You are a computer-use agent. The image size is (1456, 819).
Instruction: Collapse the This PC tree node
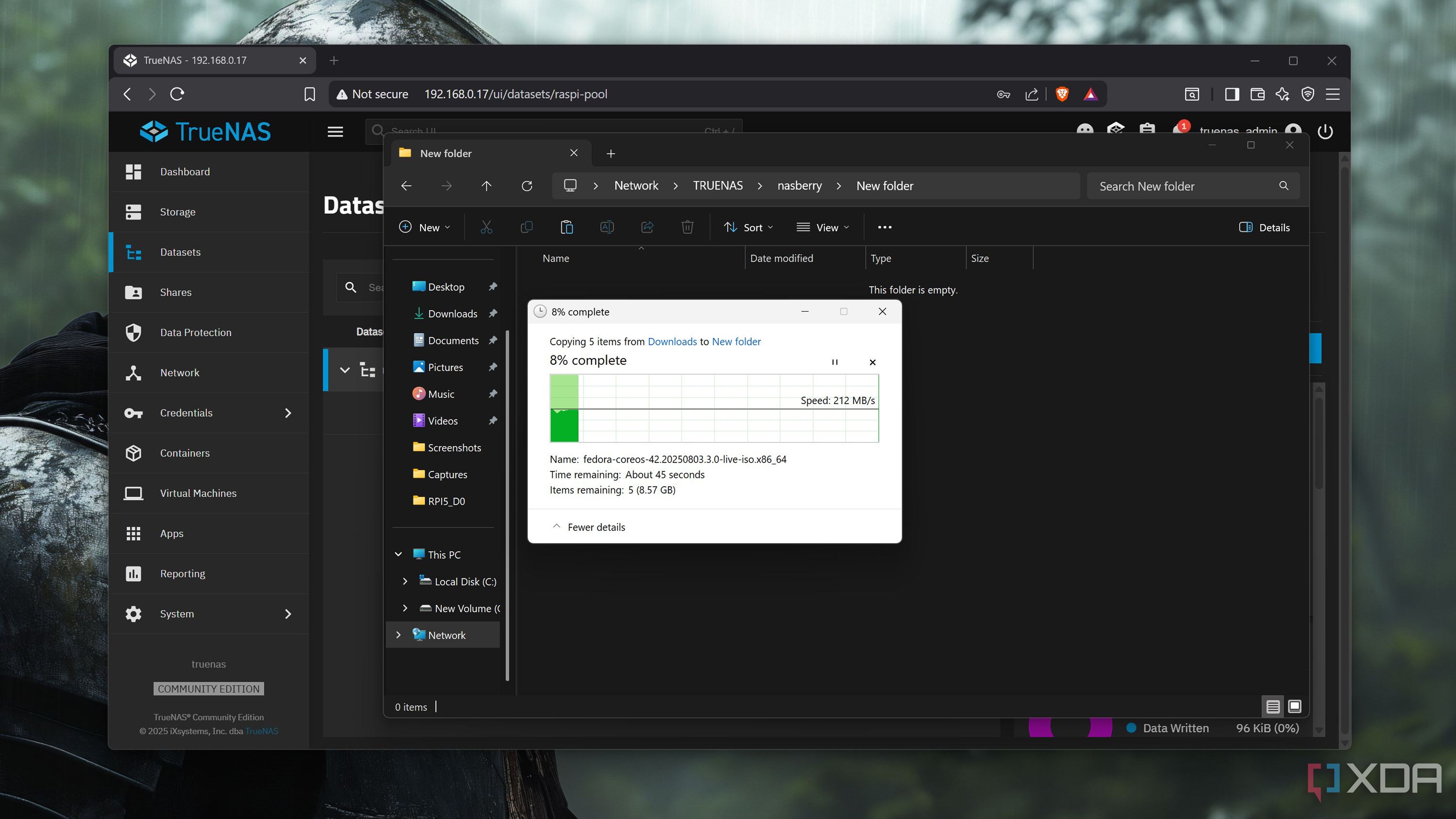click(398, 554)
